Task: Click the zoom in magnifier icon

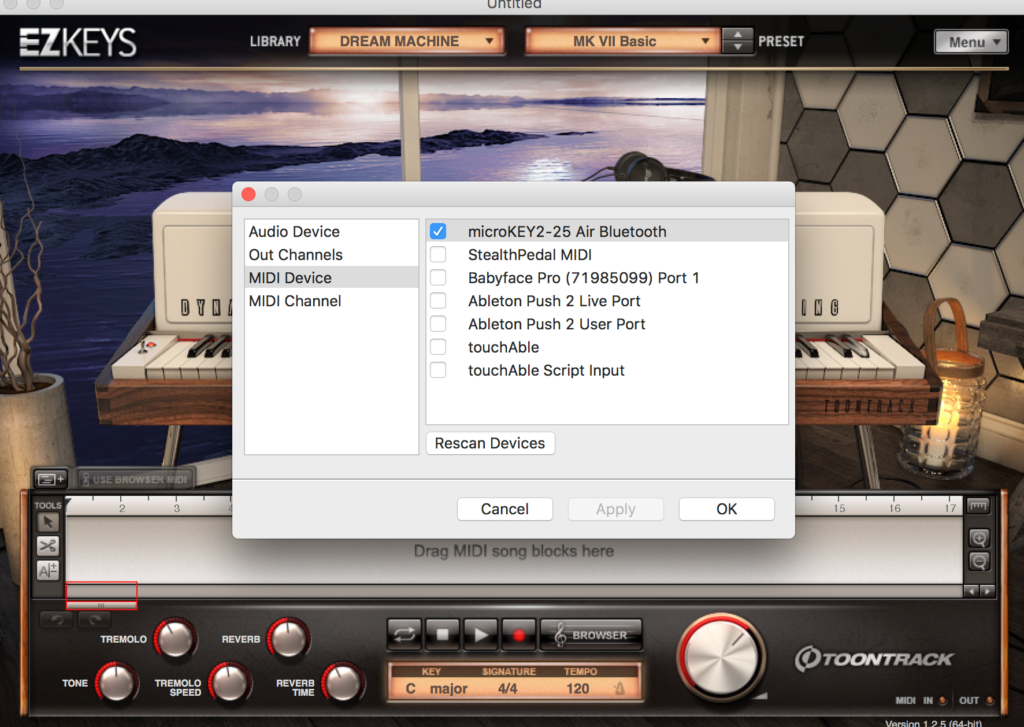Action: pos(979,538)
